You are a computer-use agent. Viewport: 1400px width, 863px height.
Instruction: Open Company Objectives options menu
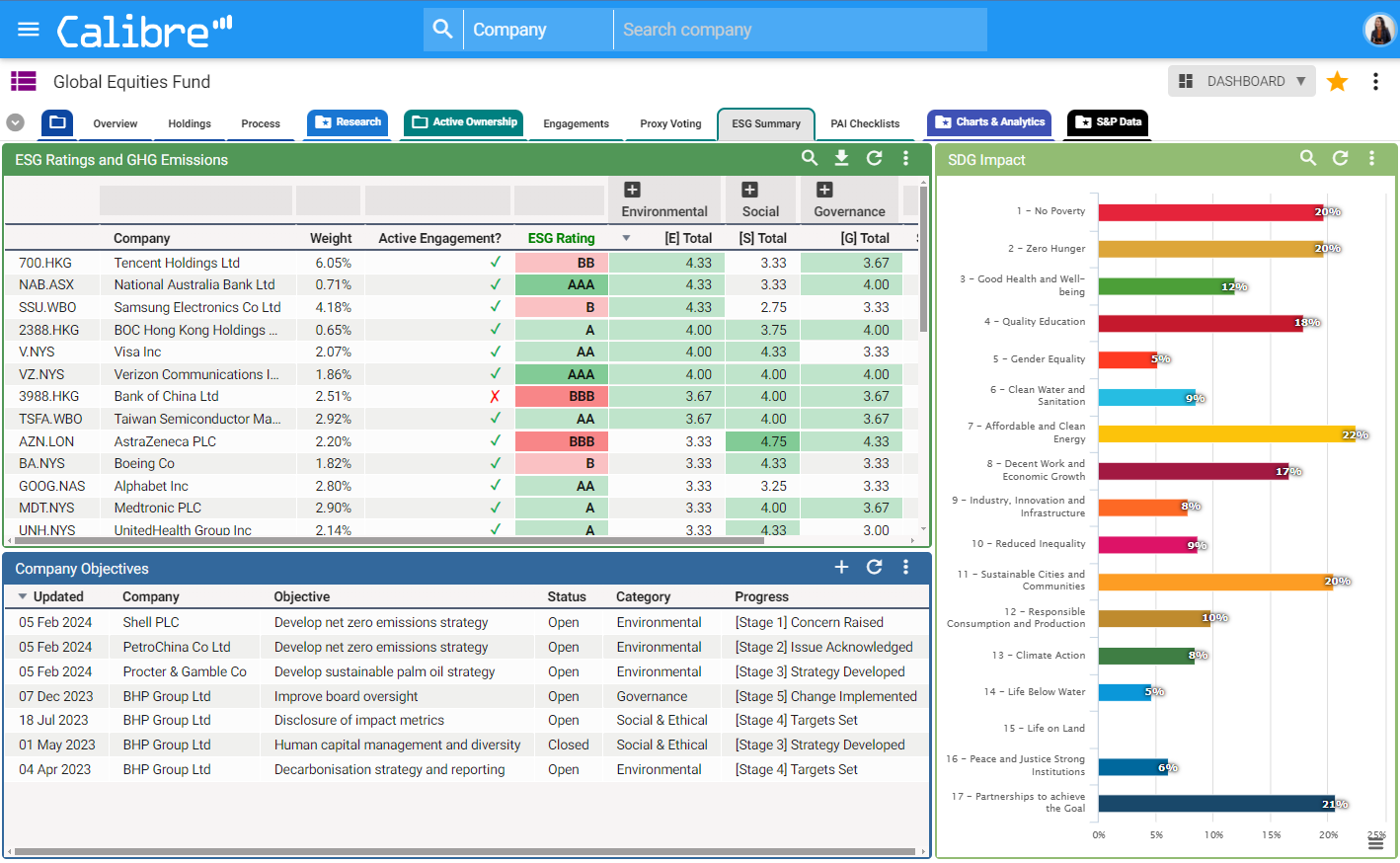[905, 567]
